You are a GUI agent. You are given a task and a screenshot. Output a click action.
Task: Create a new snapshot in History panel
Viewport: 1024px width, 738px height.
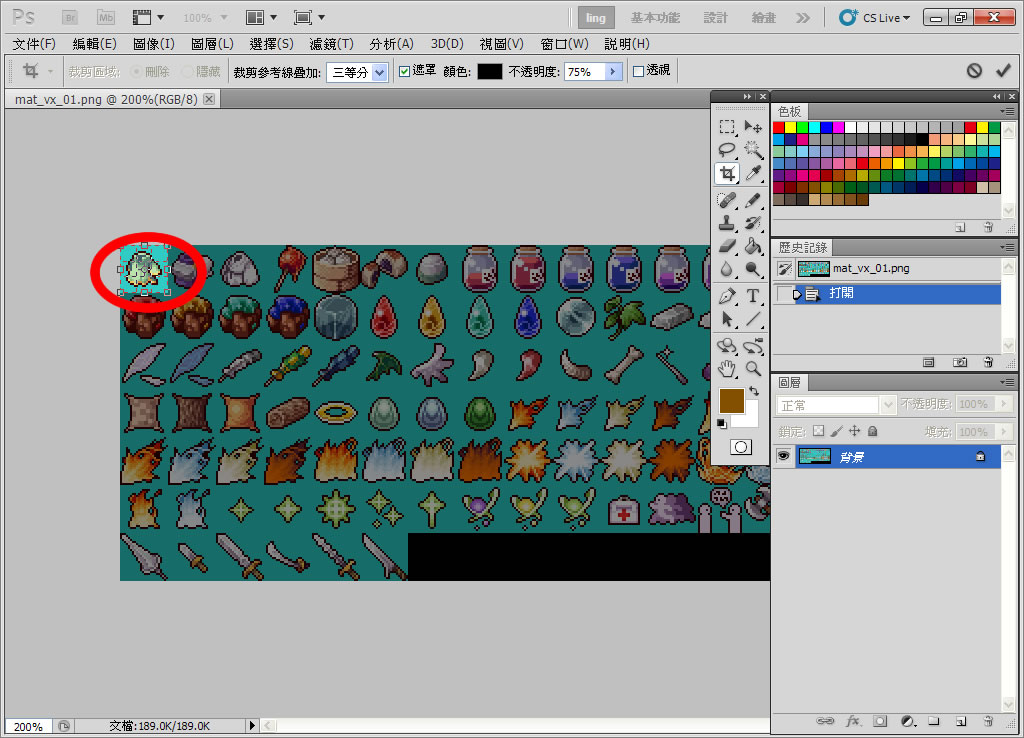click(x=959, y=362)
